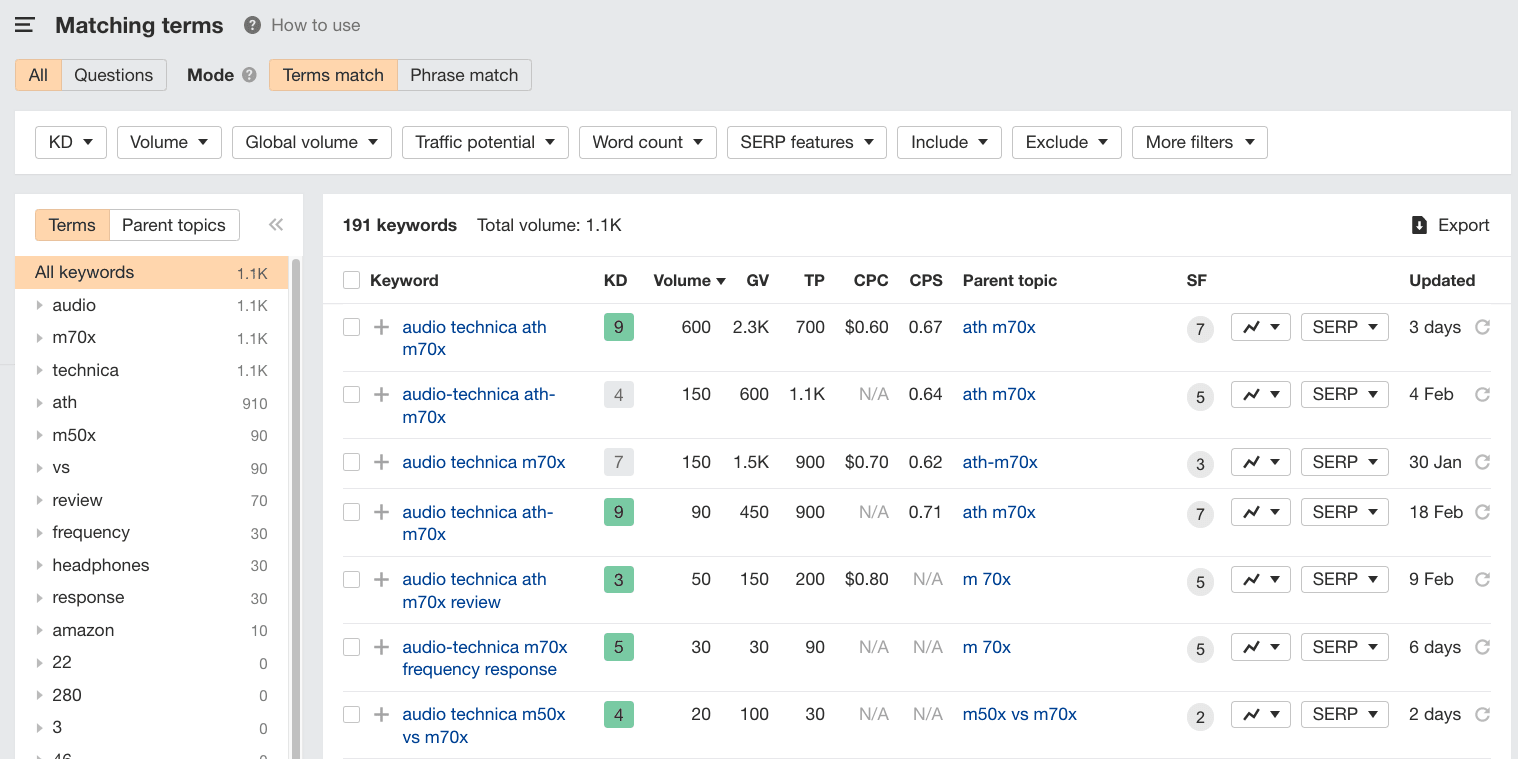The width and height of the screenshot is (1518, 759).
Task: Click the KD badge 7 for audio technica m70x
Action: pos(619,462)
